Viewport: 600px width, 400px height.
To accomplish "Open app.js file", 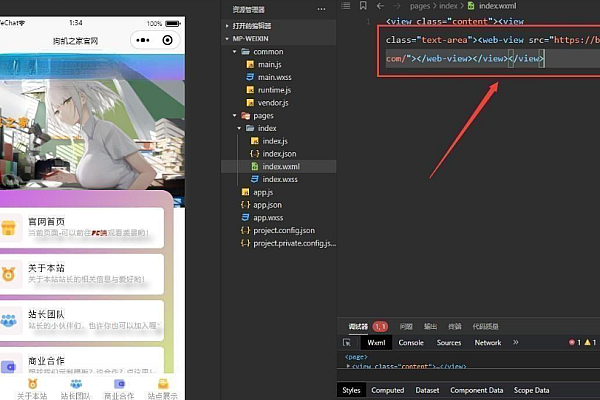I will point(263,192).
